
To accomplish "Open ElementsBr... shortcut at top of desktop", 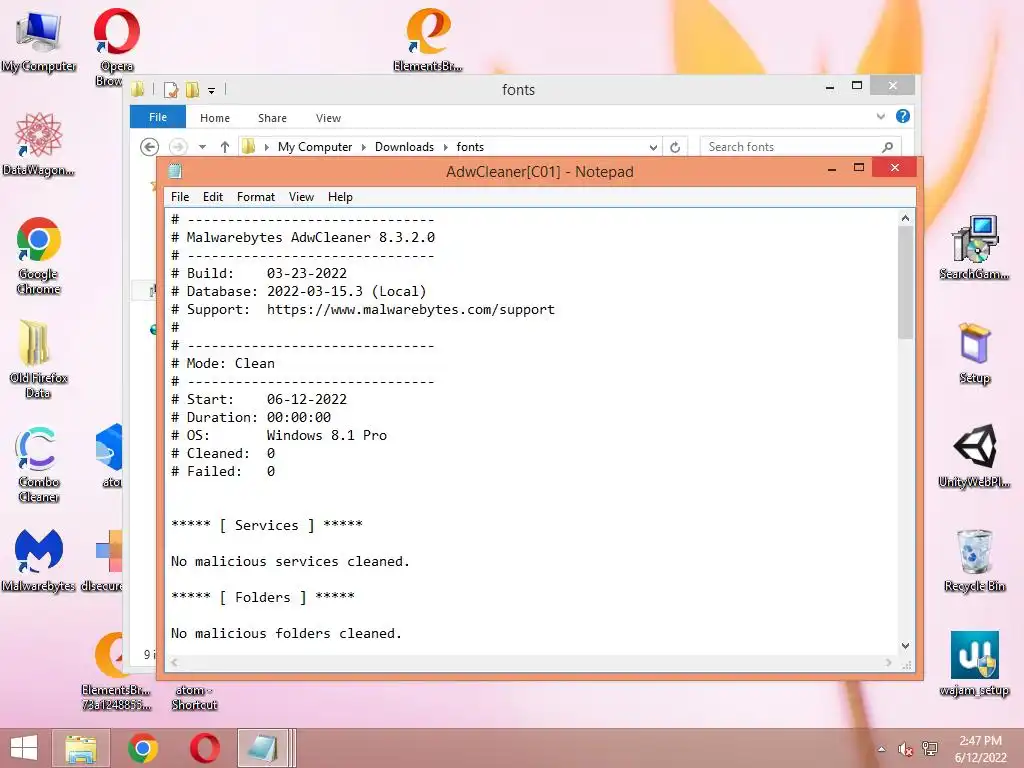I will pyautogui.click(x=428, y=39).
